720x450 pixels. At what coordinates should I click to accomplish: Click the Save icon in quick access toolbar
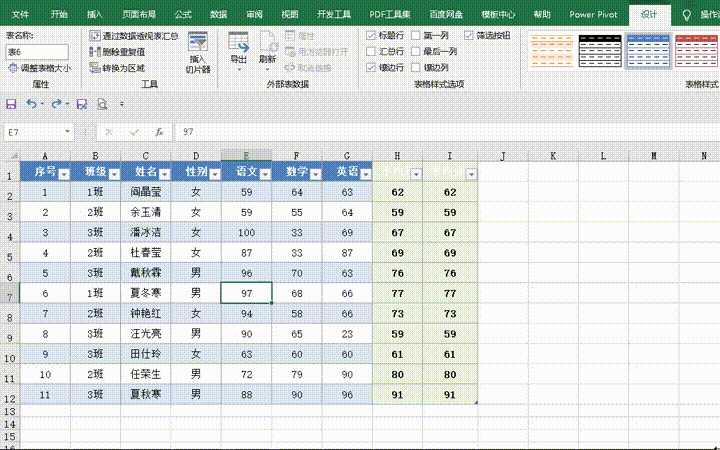11,104
